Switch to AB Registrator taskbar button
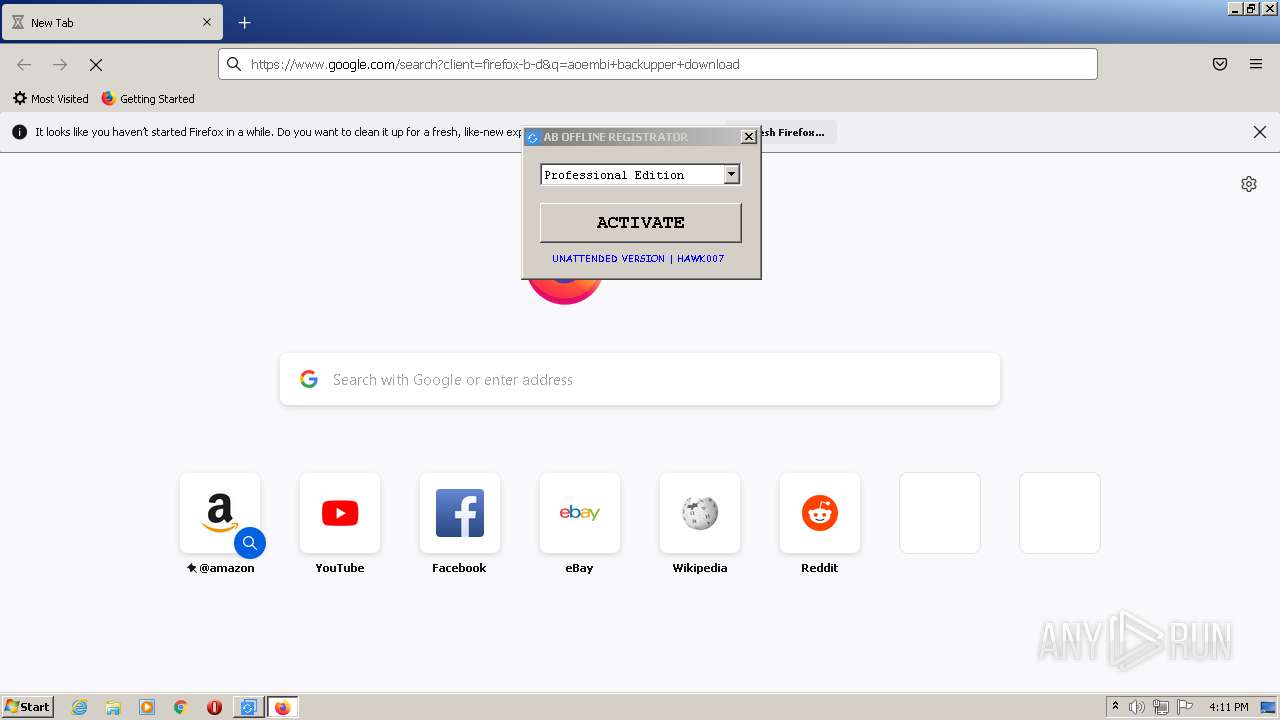Image resolution: width=1280 pixels, height=720 pixels. click(x=248, y=707)
